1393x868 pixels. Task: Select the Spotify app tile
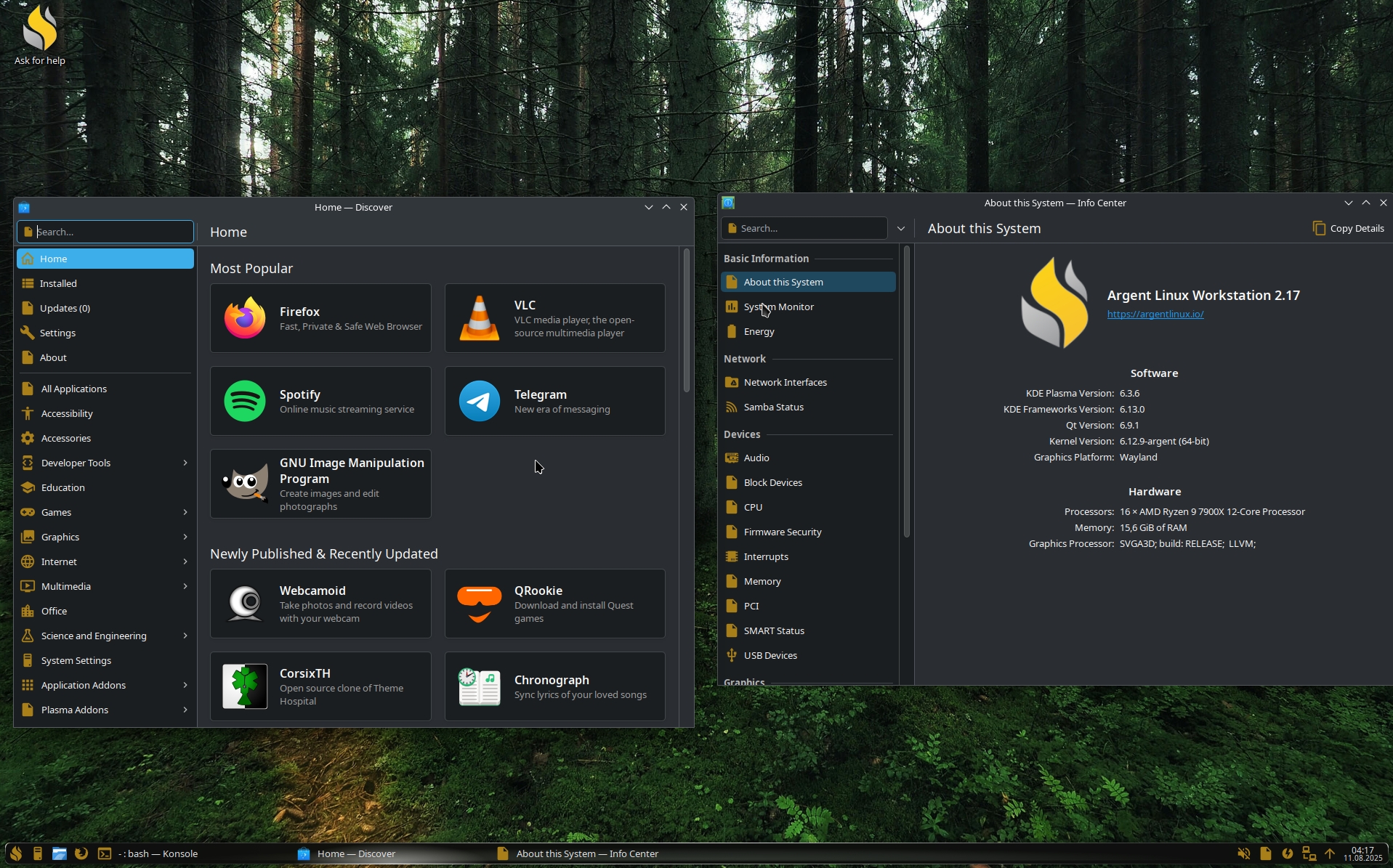pyautogui.click(x=320, y=401)
